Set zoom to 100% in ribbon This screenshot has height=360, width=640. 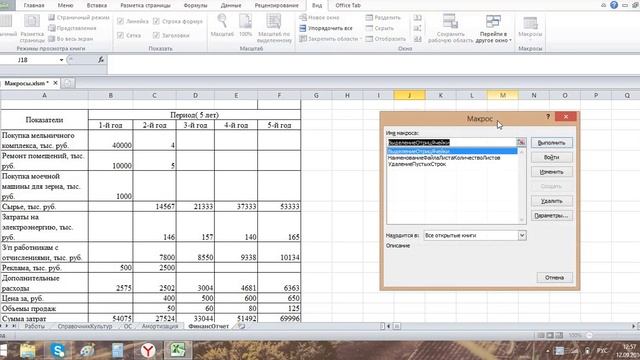246,25
